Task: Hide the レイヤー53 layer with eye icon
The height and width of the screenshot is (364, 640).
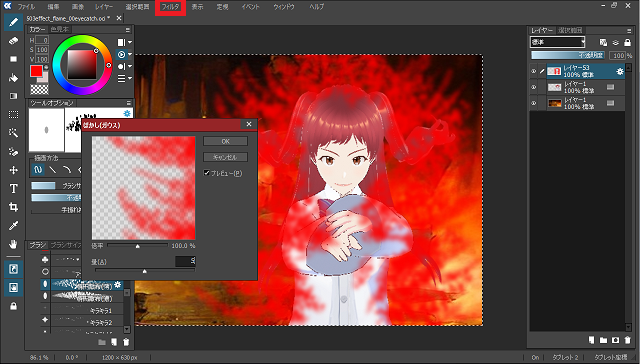Action: [533, 71]
